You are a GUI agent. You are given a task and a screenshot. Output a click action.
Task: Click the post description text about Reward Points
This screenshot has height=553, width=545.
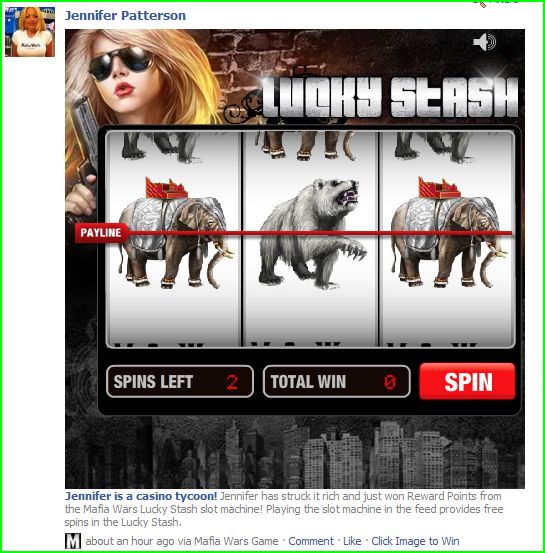(x=284, y=509)
